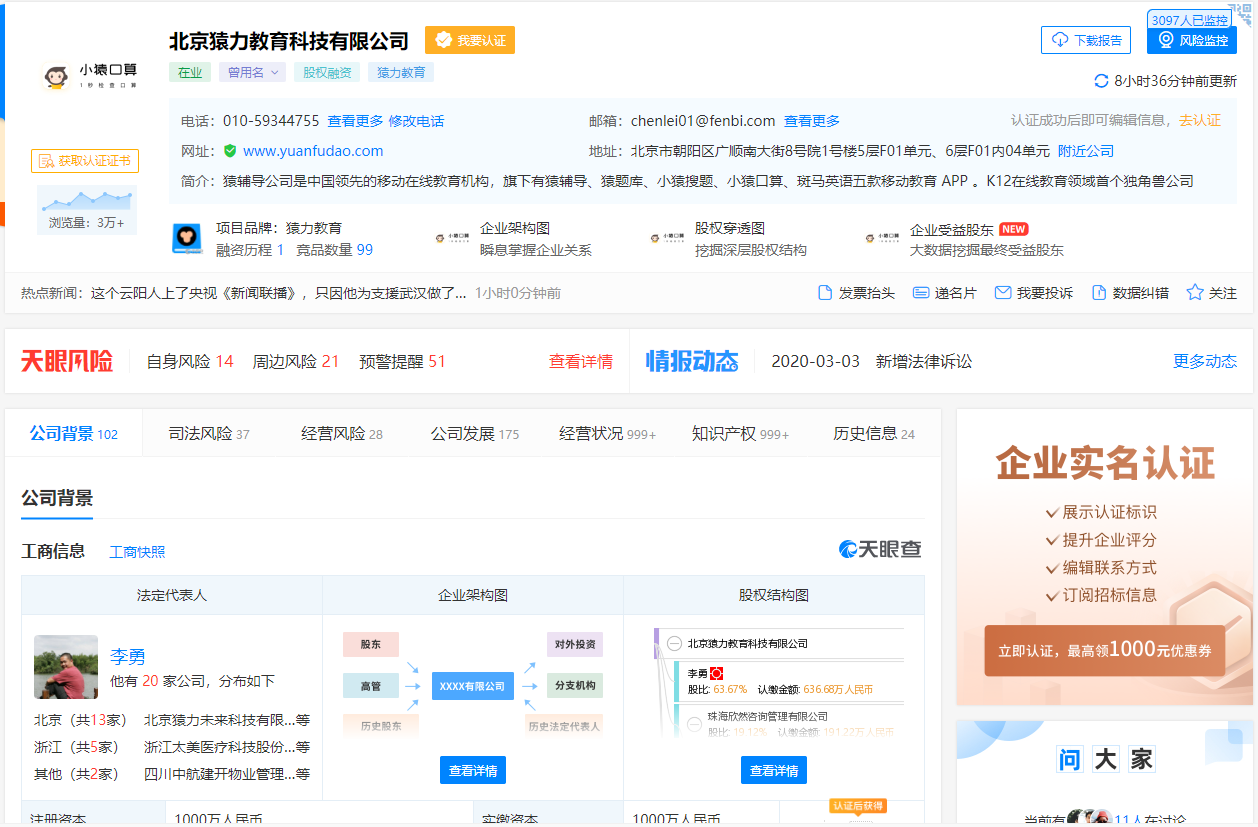
Task: Click the 项目品牌 猿力教育 logo icon
Action: (187, 239)
